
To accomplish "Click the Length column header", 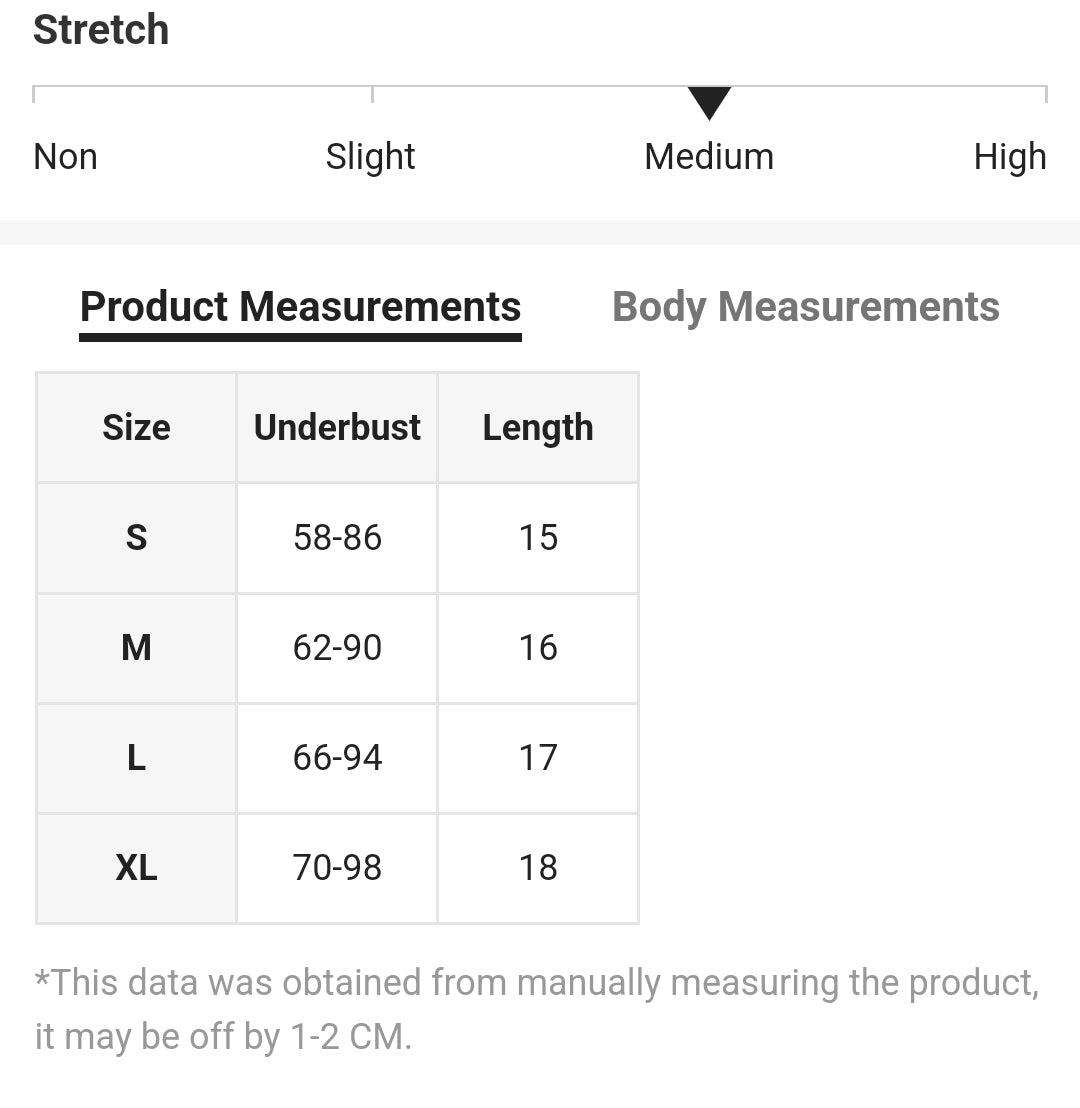I will point(538,428).
